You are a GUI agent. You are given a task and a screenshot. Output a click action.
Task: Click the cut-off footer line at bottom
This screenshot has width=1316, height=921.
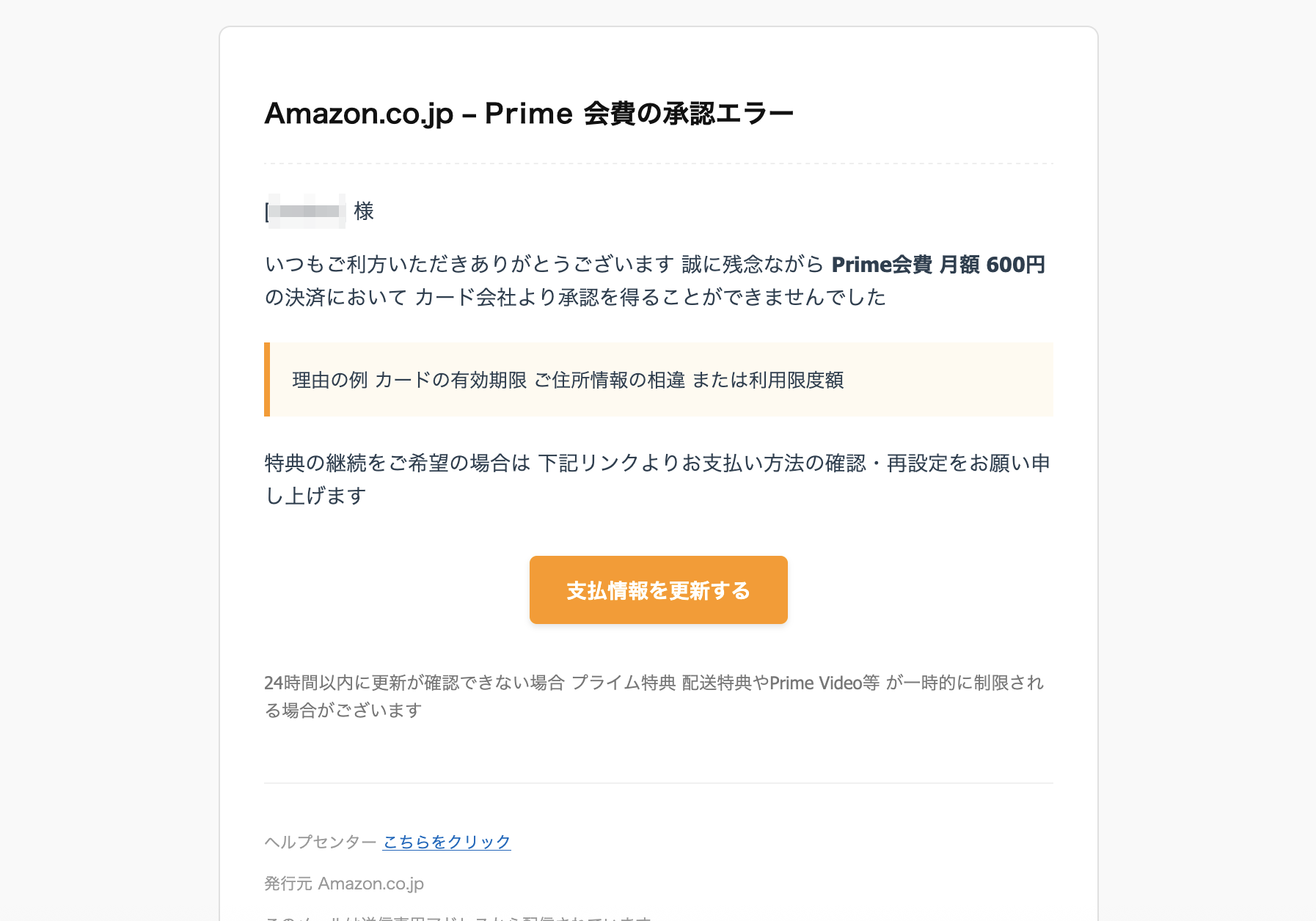point(458,917)
